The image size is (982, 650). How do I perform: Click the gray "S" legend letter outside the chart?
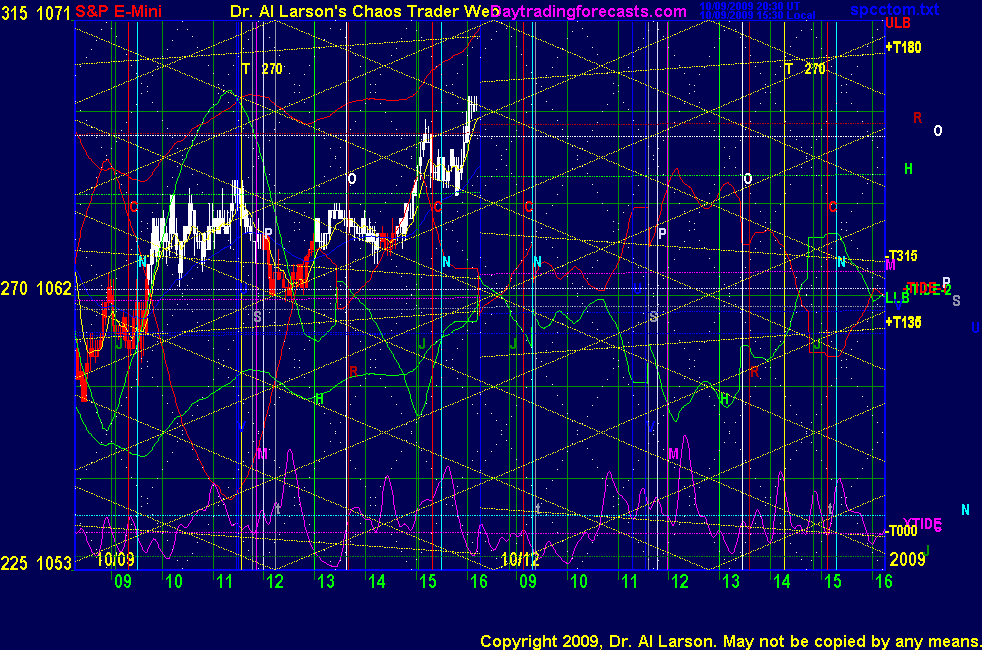click(x=956, y=301)
